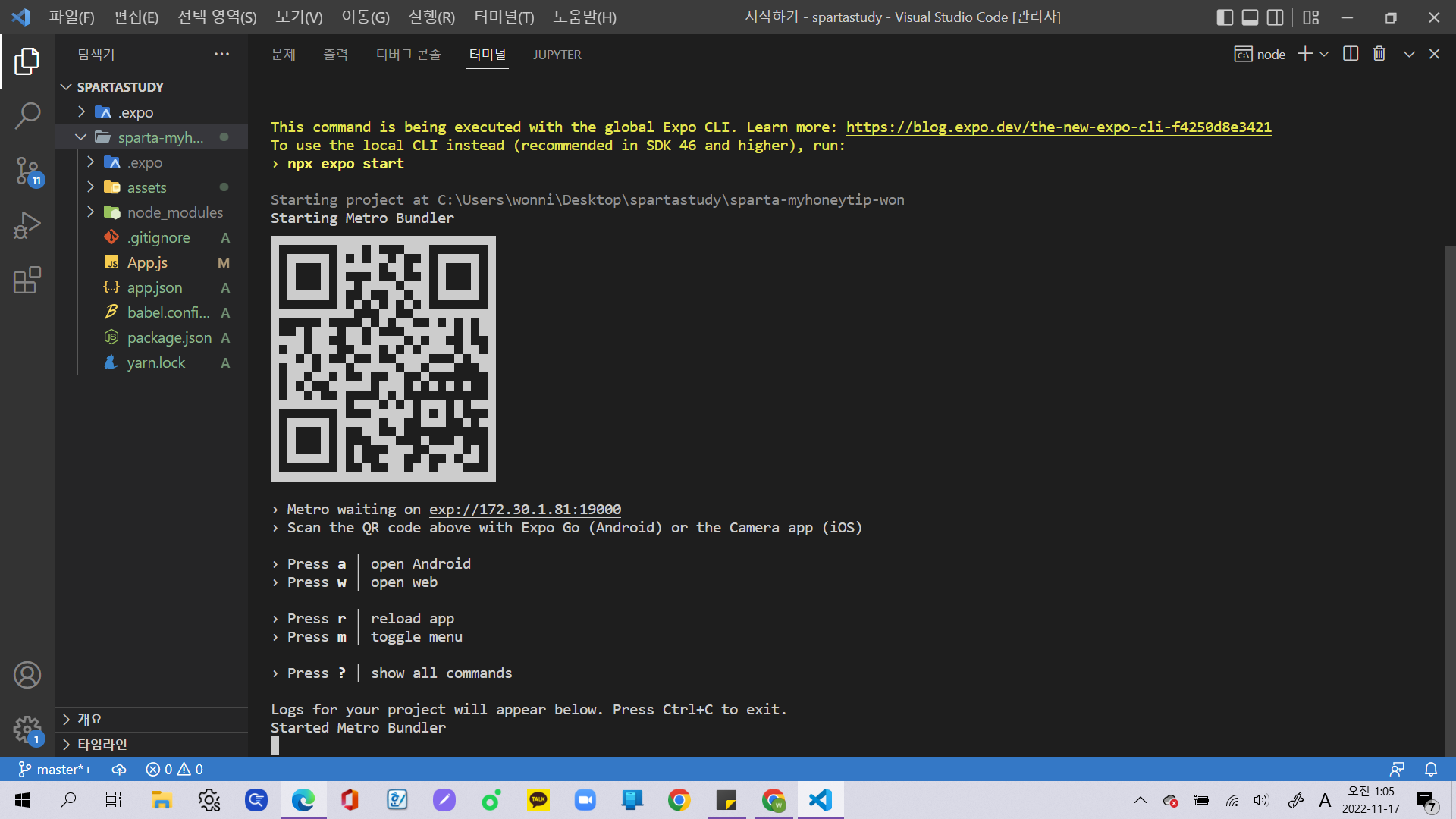Open Microsoft Edge from the taskbar
Viewport: 1456px width, 819px height.
click(x=303, y=800)
